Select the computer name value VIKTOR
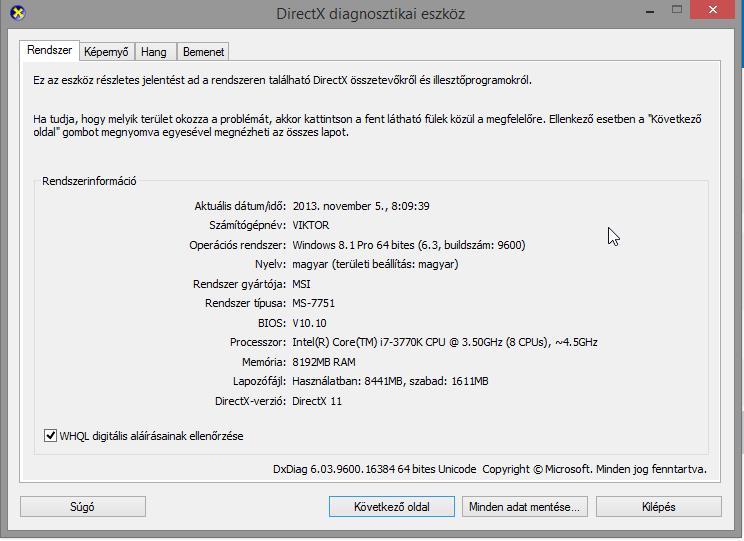The image size is (744, 541). pos(311,225)
